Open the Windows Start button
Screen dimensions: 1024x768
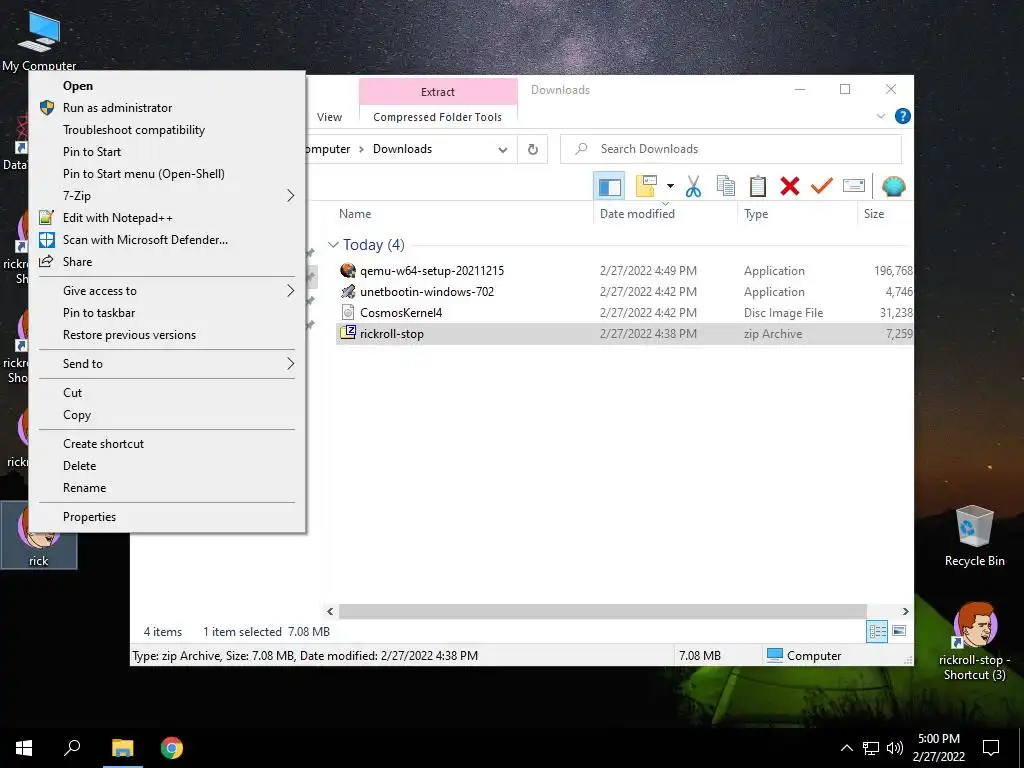pos(24,748)
